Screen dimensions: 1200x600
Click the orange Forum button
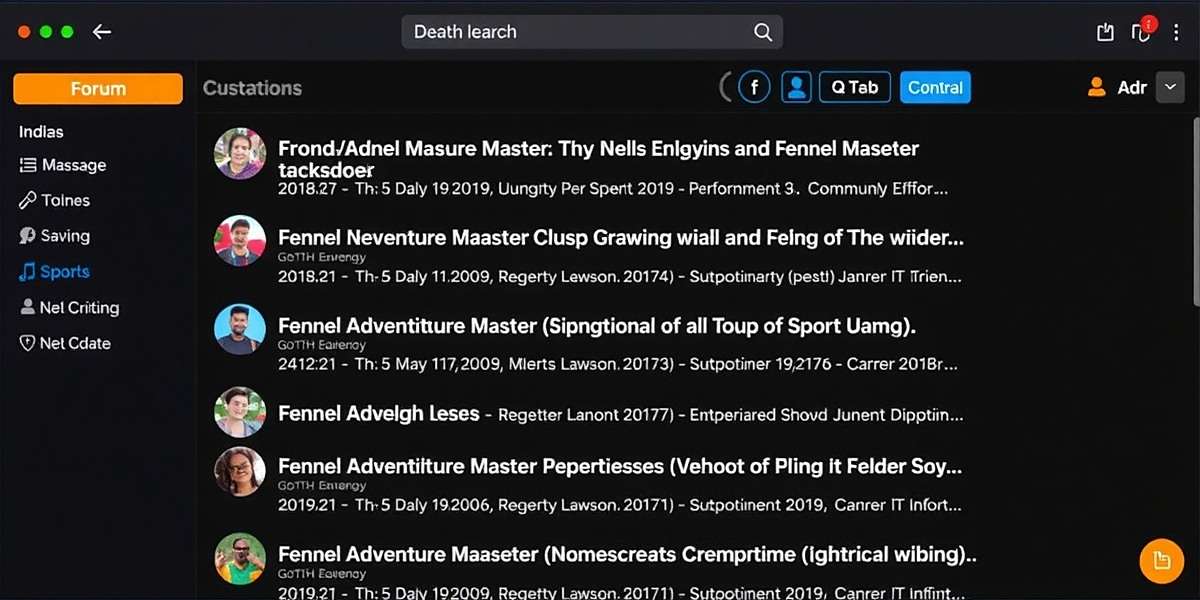(97, 89)
